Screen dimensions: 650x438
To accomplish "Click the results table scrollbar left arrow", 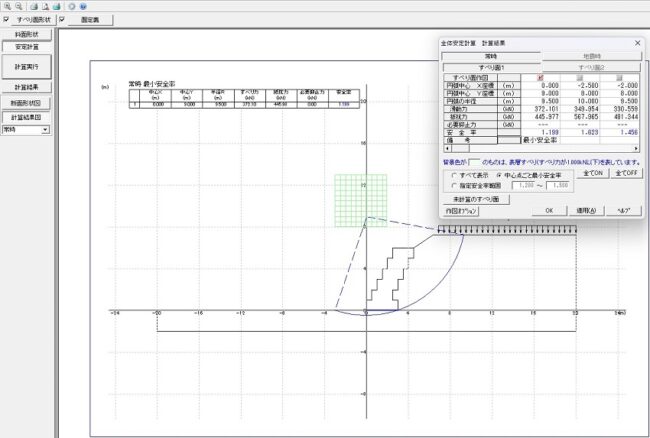I will coord(447,148).
